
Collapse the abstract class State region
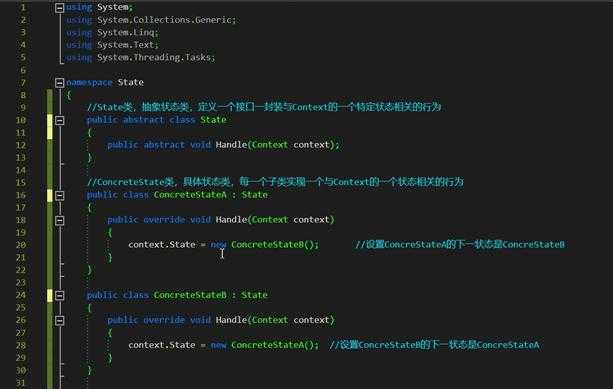point(59,120)
